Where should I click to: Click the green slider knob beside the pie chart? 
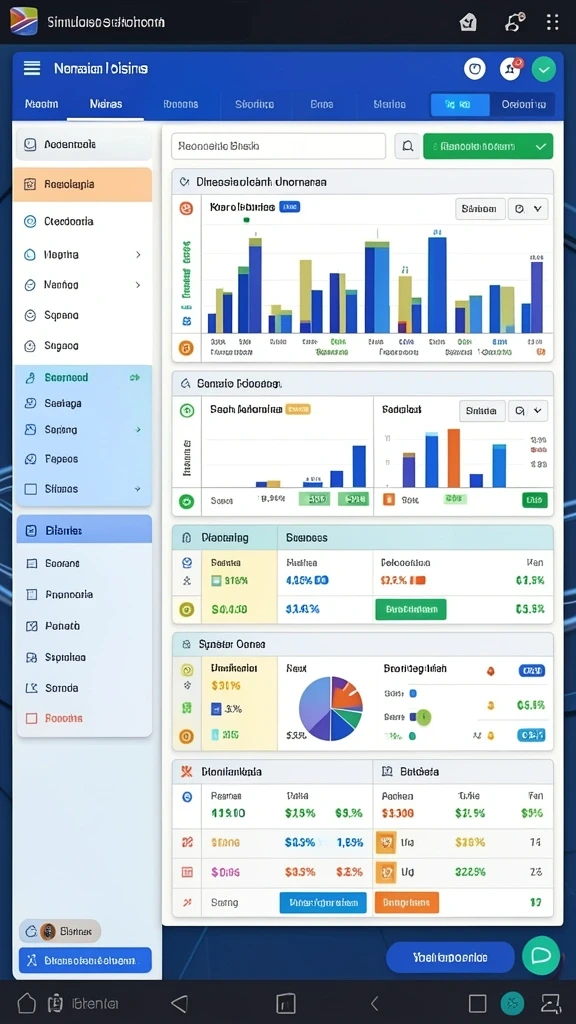[423, 716]
